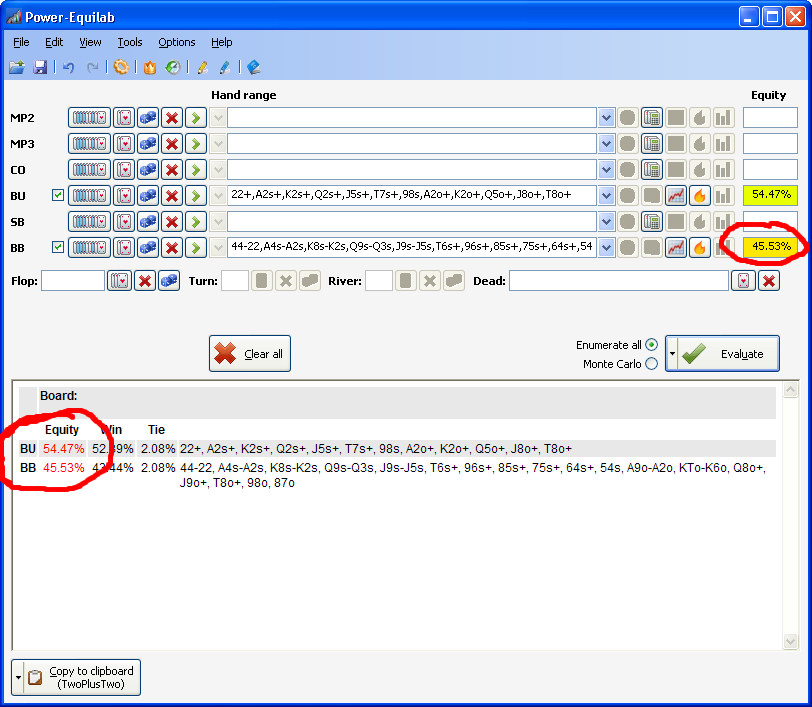Select the Monte Carlo radio button
Image resolution: width=812 pixels, height=707 pixels.
click(x=651, y=364)
